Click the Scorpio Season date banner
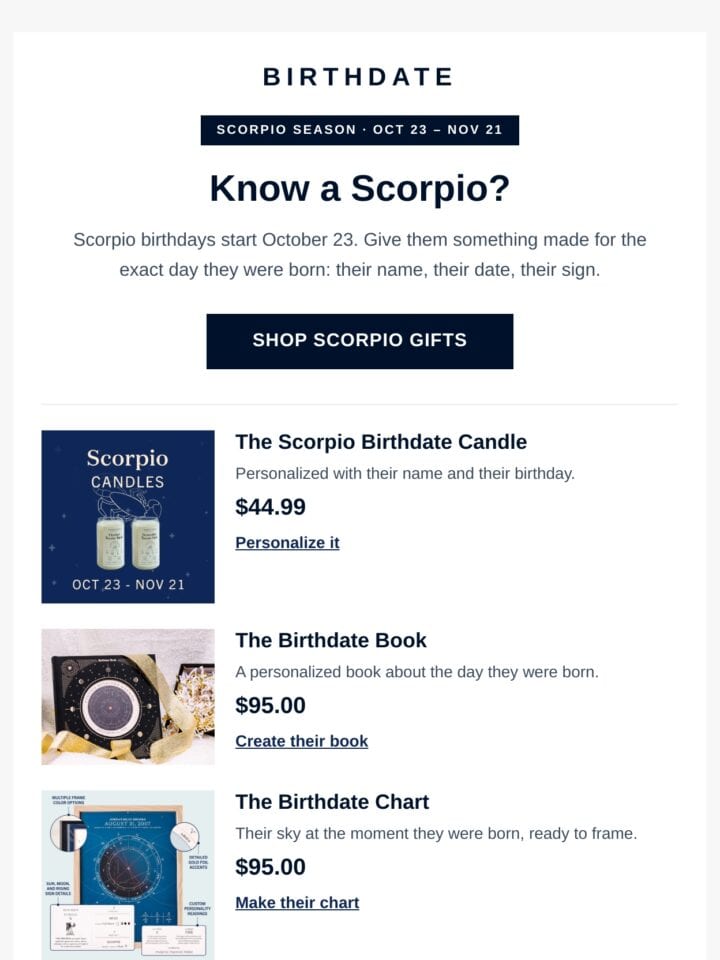The image size is (720, 960). point(359,130)
